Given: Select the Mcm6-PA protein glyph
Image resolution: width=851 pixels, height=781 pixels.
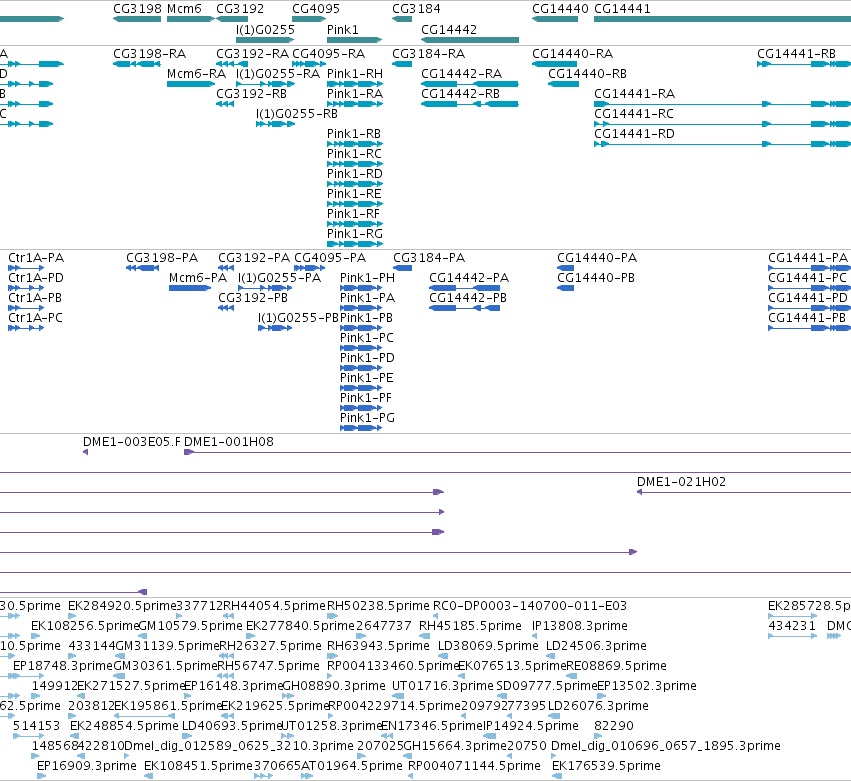Looking at the screenshot, I should 190,288.
